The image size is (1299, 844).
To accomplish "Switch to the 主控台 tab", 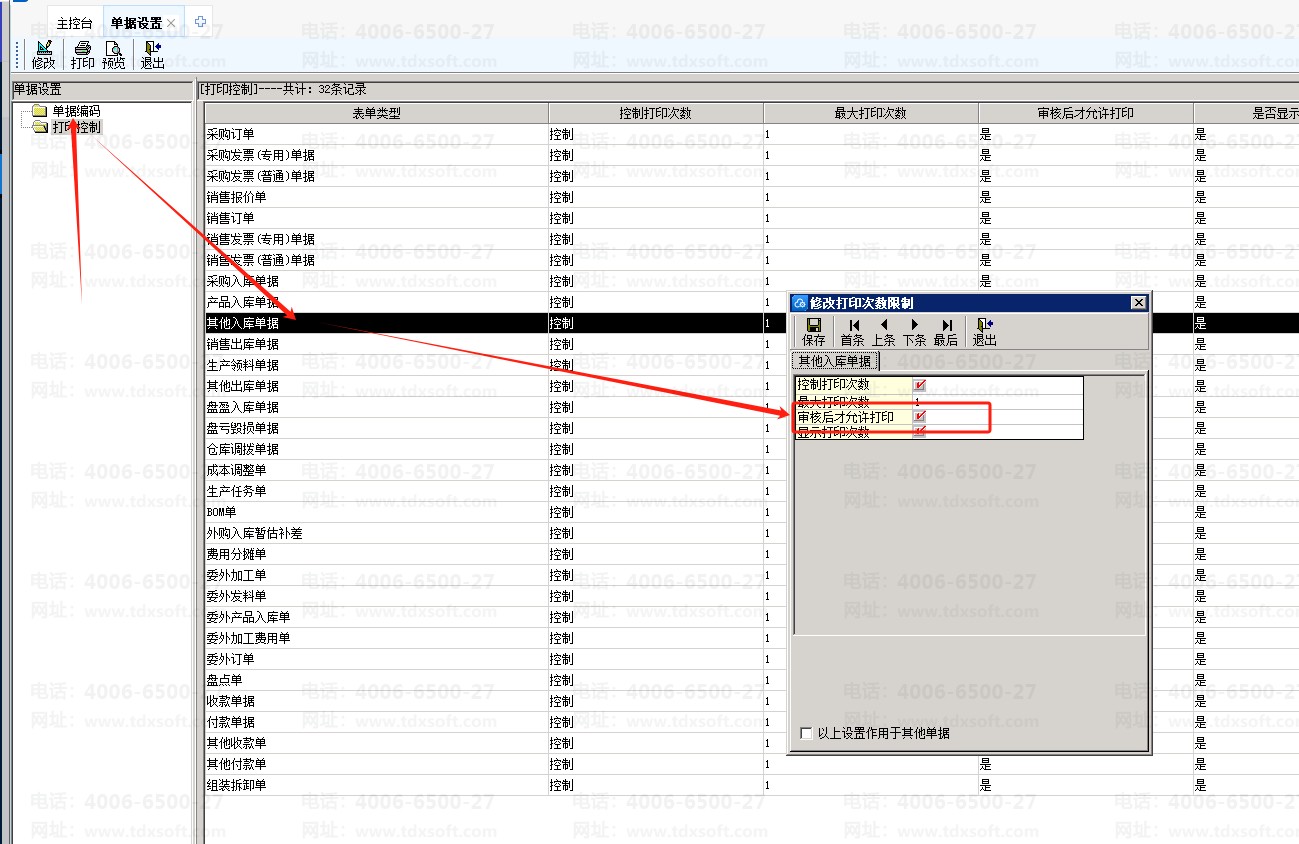I will pos(74,22).
